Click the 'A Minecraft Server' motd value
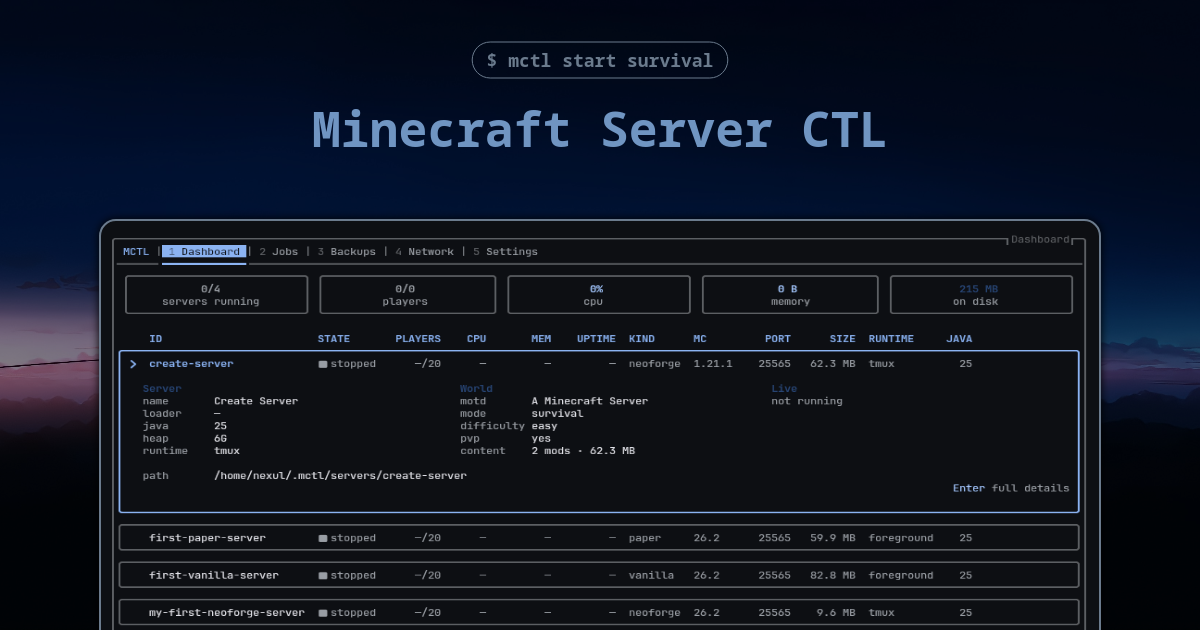Screen dimensions: 1200x630 click(590, 401)
